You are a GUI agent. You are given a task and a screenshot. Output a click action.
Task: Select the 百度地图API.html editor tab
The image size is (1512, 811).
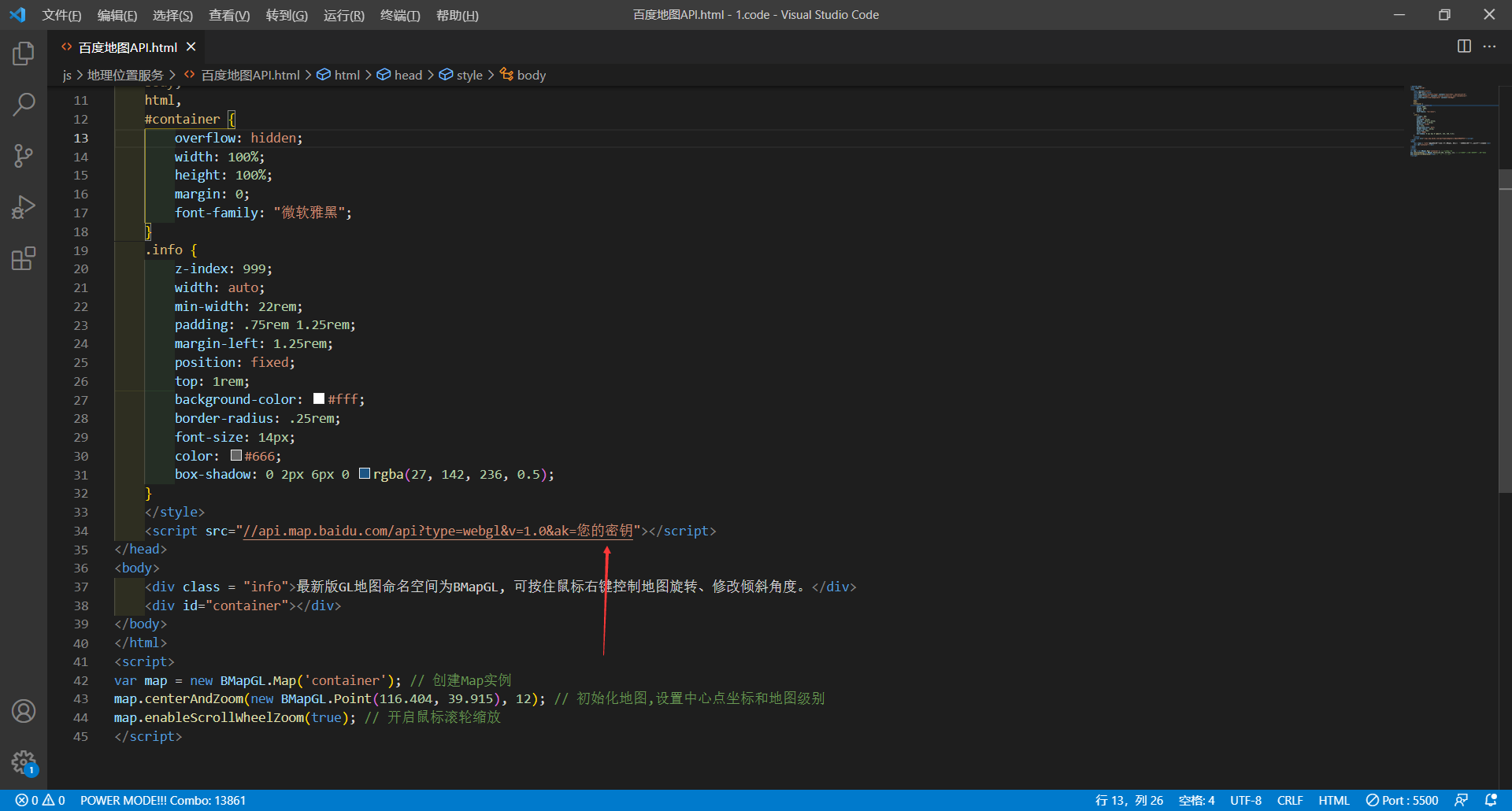(126, 47)
